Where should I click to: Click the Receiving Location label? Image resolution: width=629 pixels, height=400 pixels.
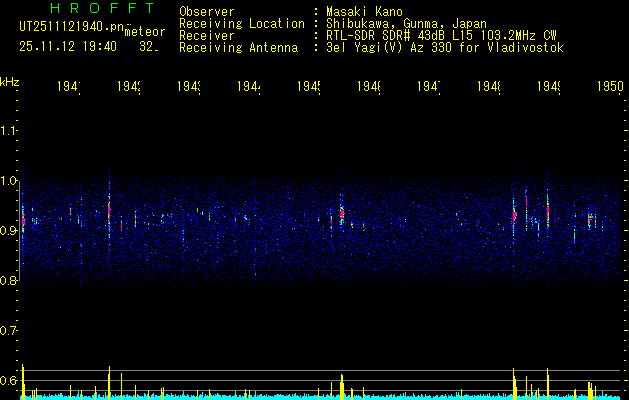tap(242, 24)
